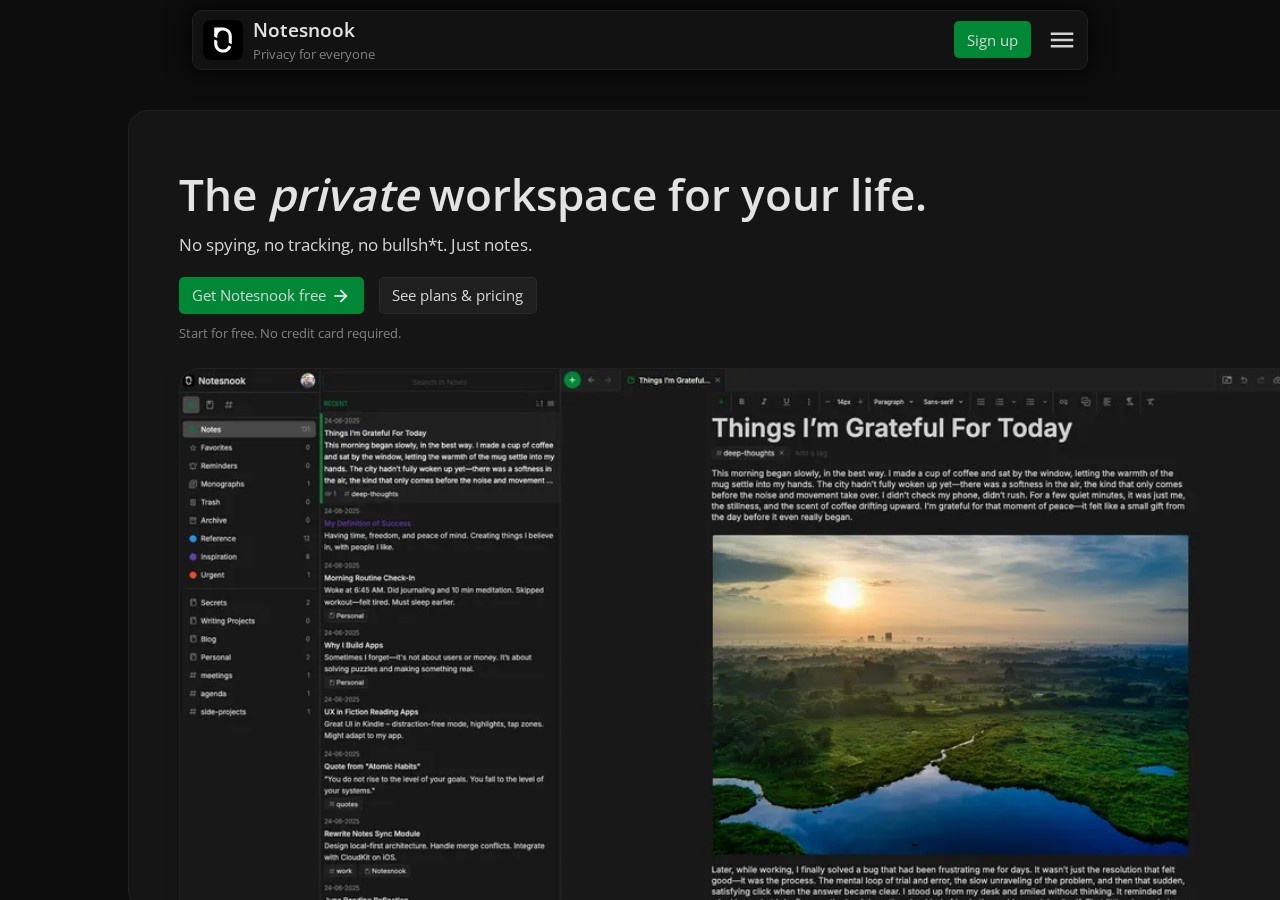
Task: Toggle italic formatting in editor toolbar
Action: click(764, 402)
